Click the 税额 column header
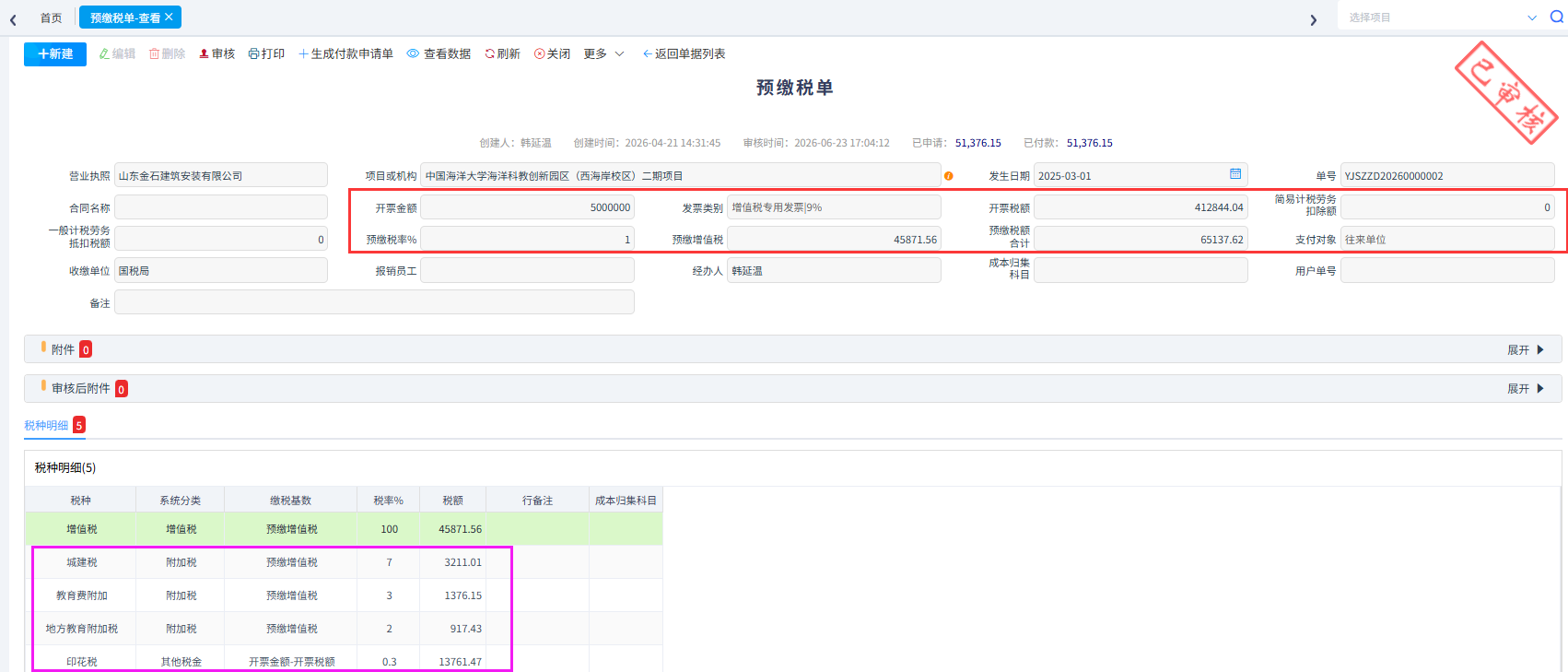The height and width of the screenshot is (672, 1568). coord(453,501)
